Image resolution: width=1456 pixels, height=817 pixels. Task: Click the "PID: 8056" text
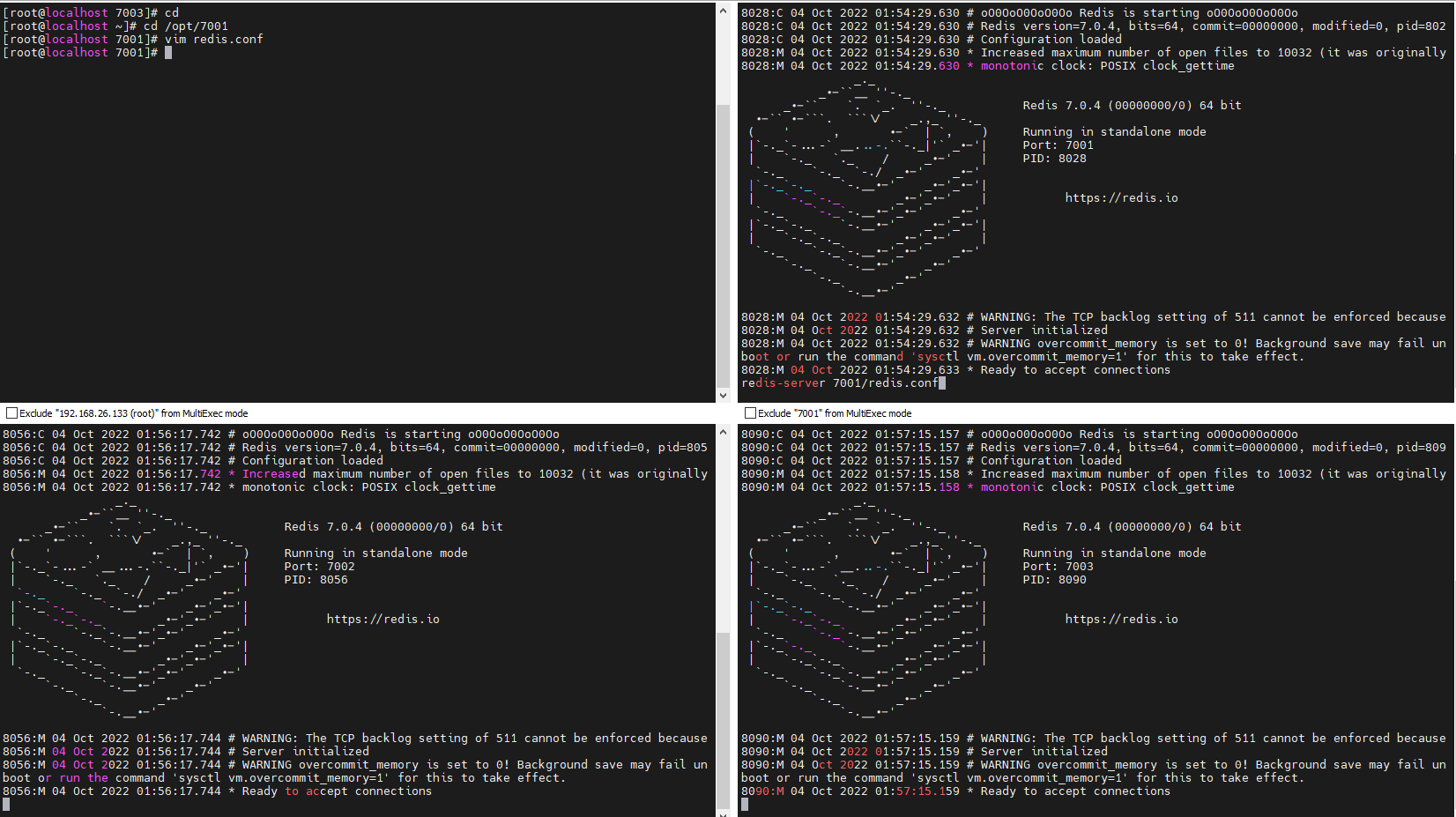pos(316,580)
